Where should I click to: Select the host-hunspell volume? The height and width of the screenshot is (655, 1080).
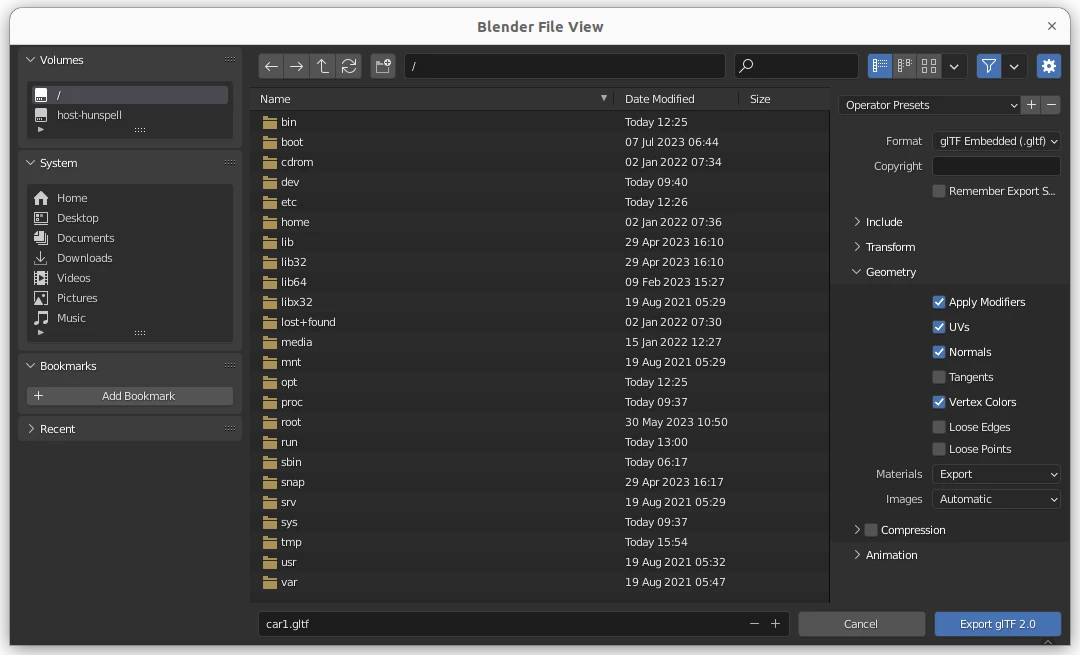(89, 115)
